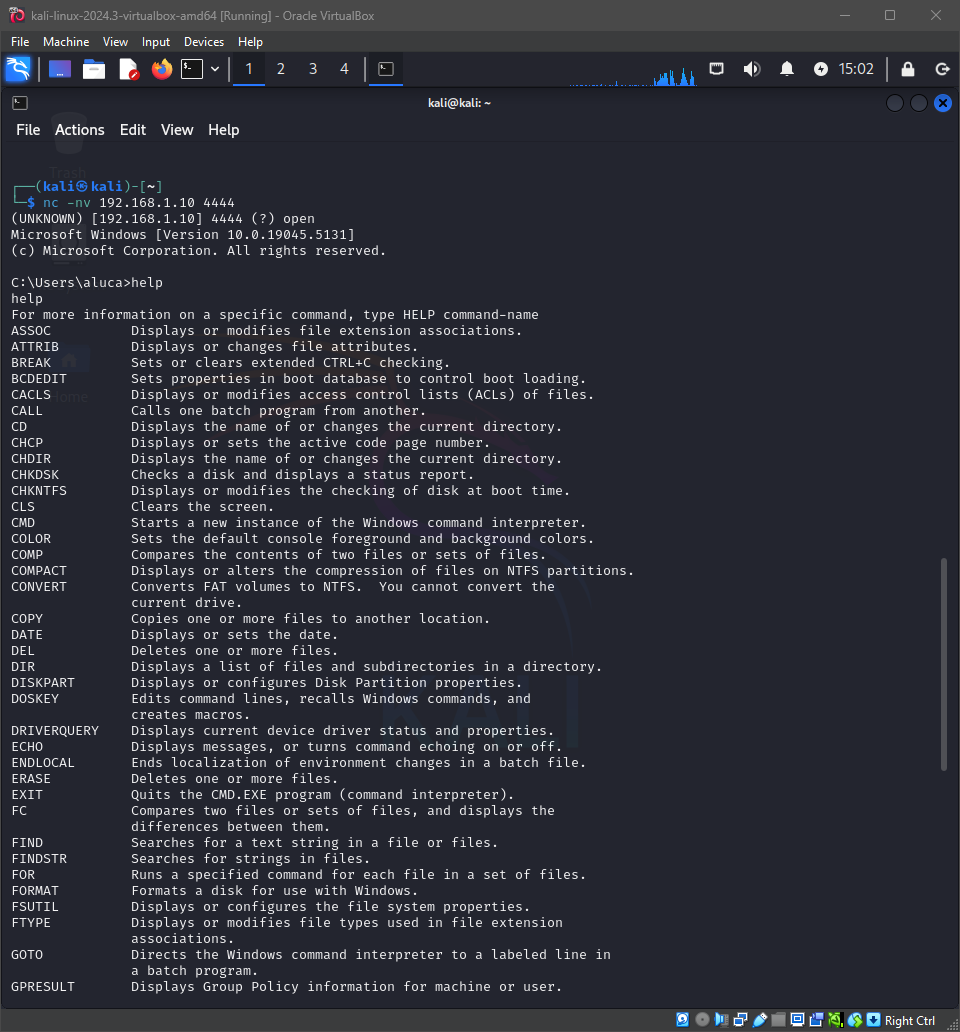Image resolution: width=960 pixels, height=1032 pixels.
Task: Open the network connection tray icon
Action: pyautogui.click(x=717, y=69)
